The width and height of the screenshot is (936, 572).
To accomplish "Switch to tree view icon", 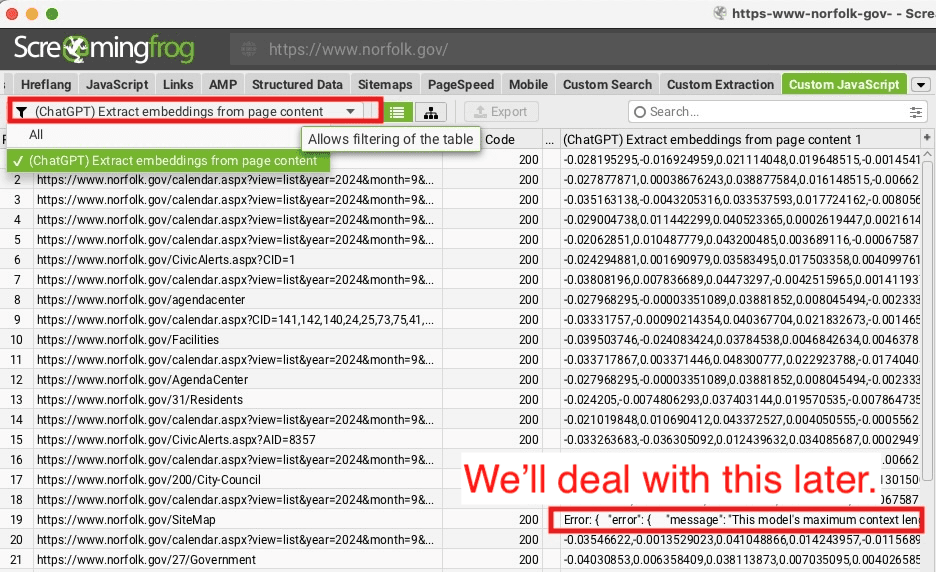I will 430,112.
